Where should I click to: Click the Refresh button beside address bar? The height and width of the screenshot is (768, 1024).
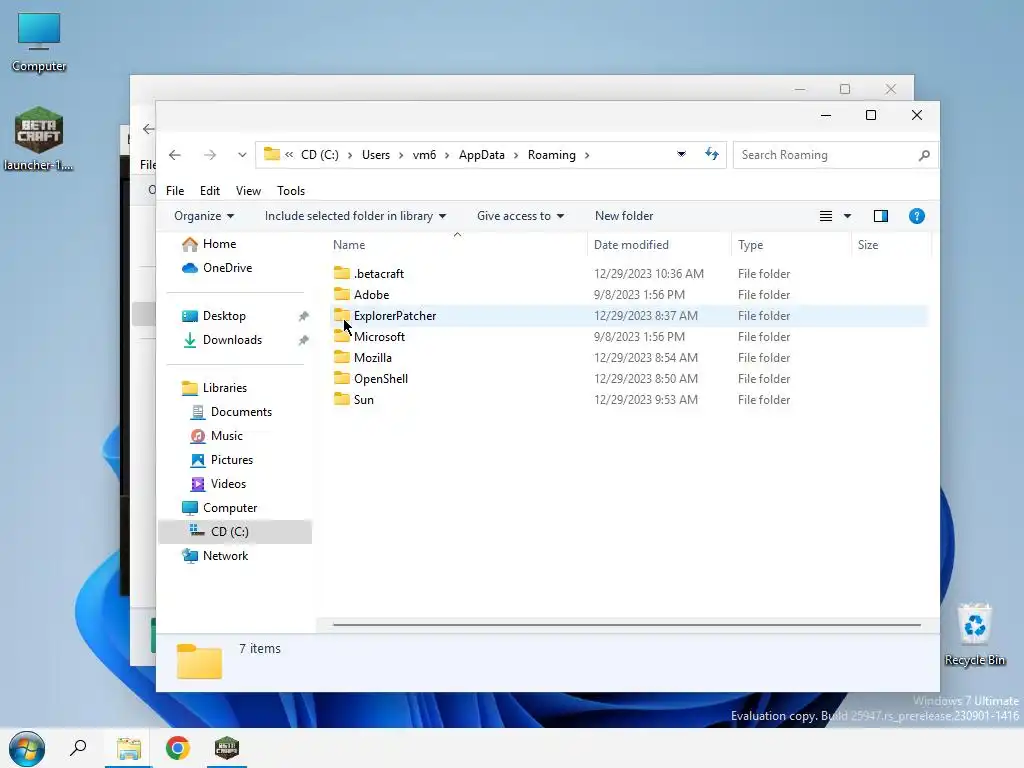(x=712, y=154)
